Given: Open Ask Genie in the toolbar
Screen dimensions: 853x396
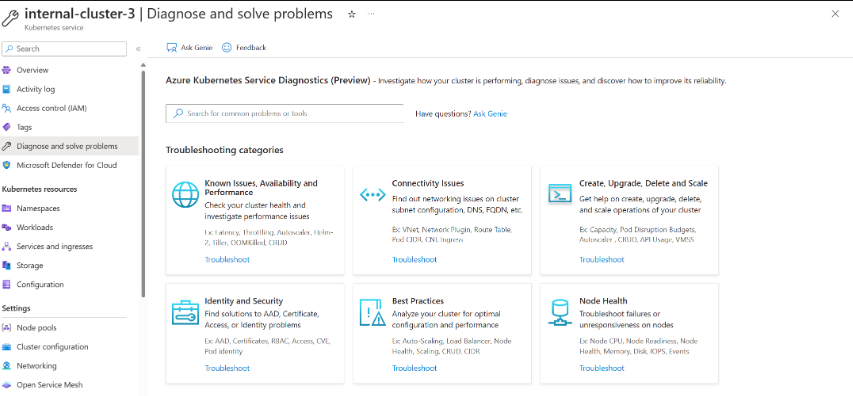Looking at the screenshot, I should (189, 48).
